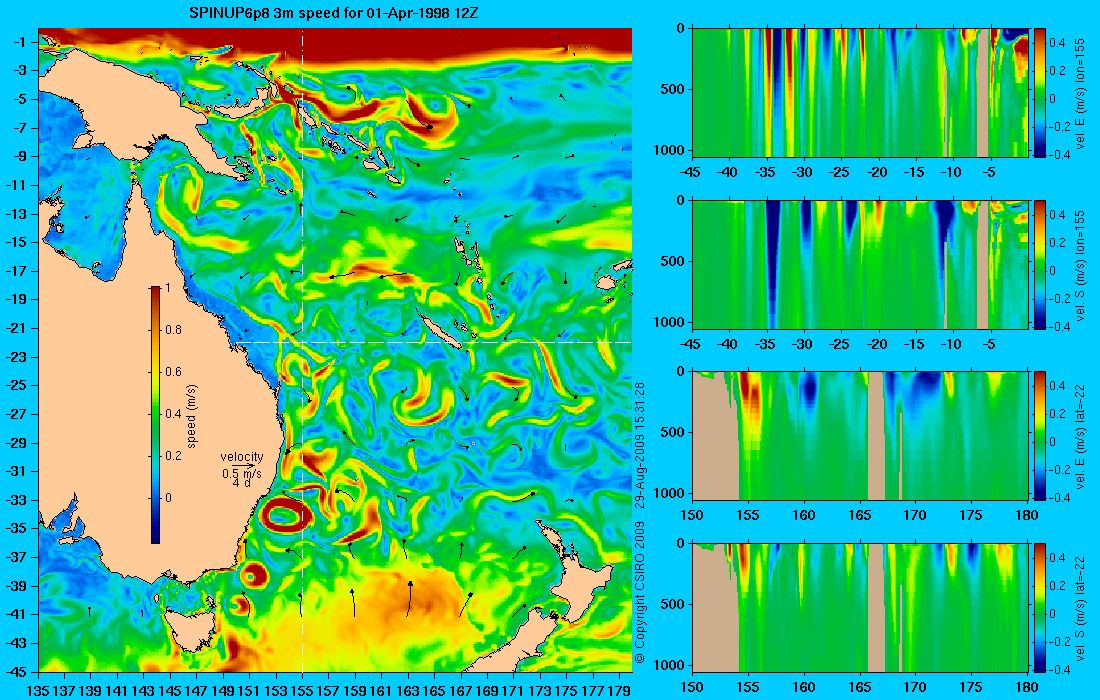Click the map latitude axis tick "-1"
This screenshot has height=700, width=1100.
tap(19, 42)
